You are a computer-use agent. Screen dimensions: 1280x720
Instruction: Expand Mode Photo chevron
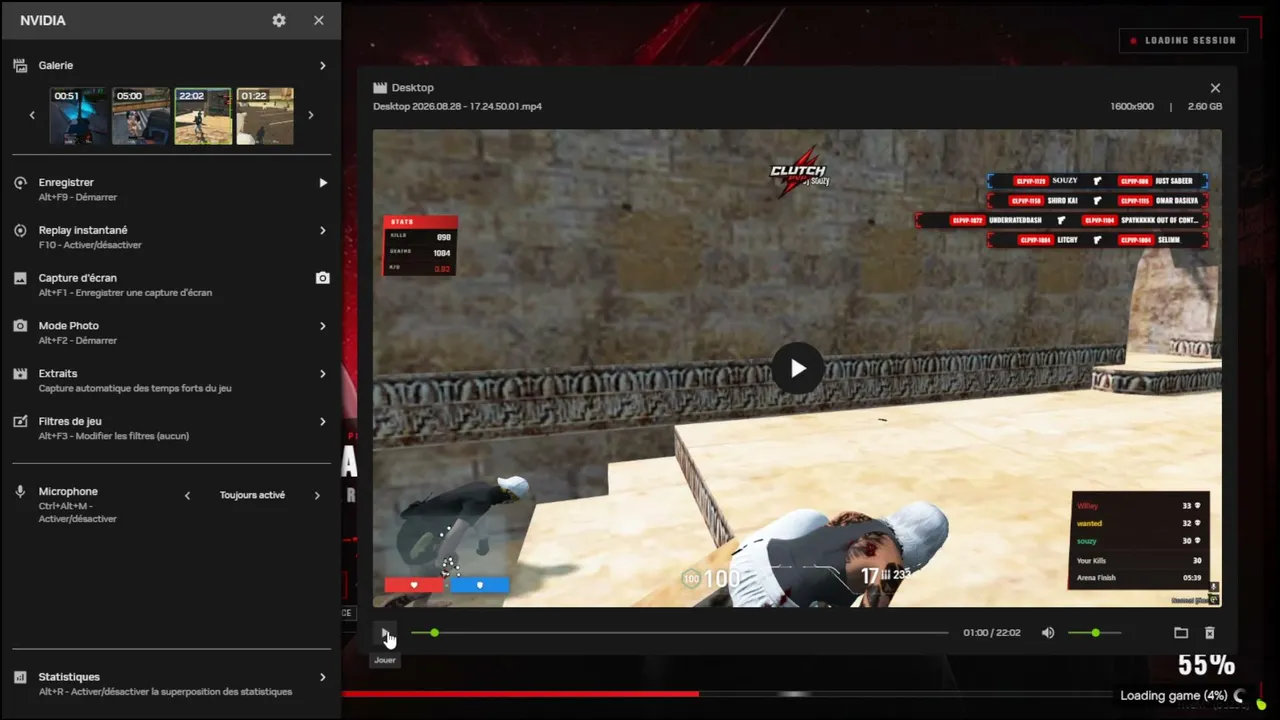click(322, 326)
